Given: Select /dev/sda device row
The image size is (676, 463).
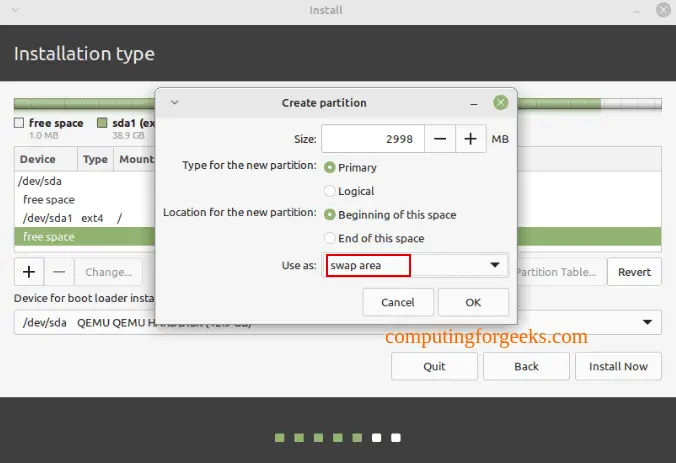Looking at the screenshot, I should 84,181.
